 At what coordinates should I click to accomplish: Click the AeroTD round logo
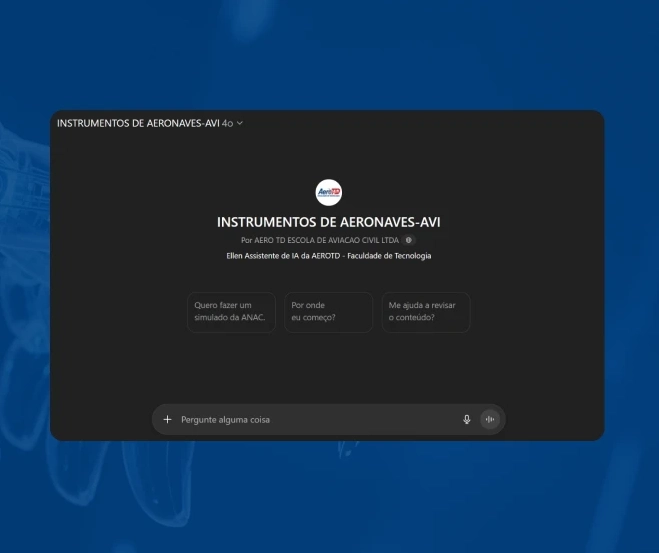tap(328, 193)
